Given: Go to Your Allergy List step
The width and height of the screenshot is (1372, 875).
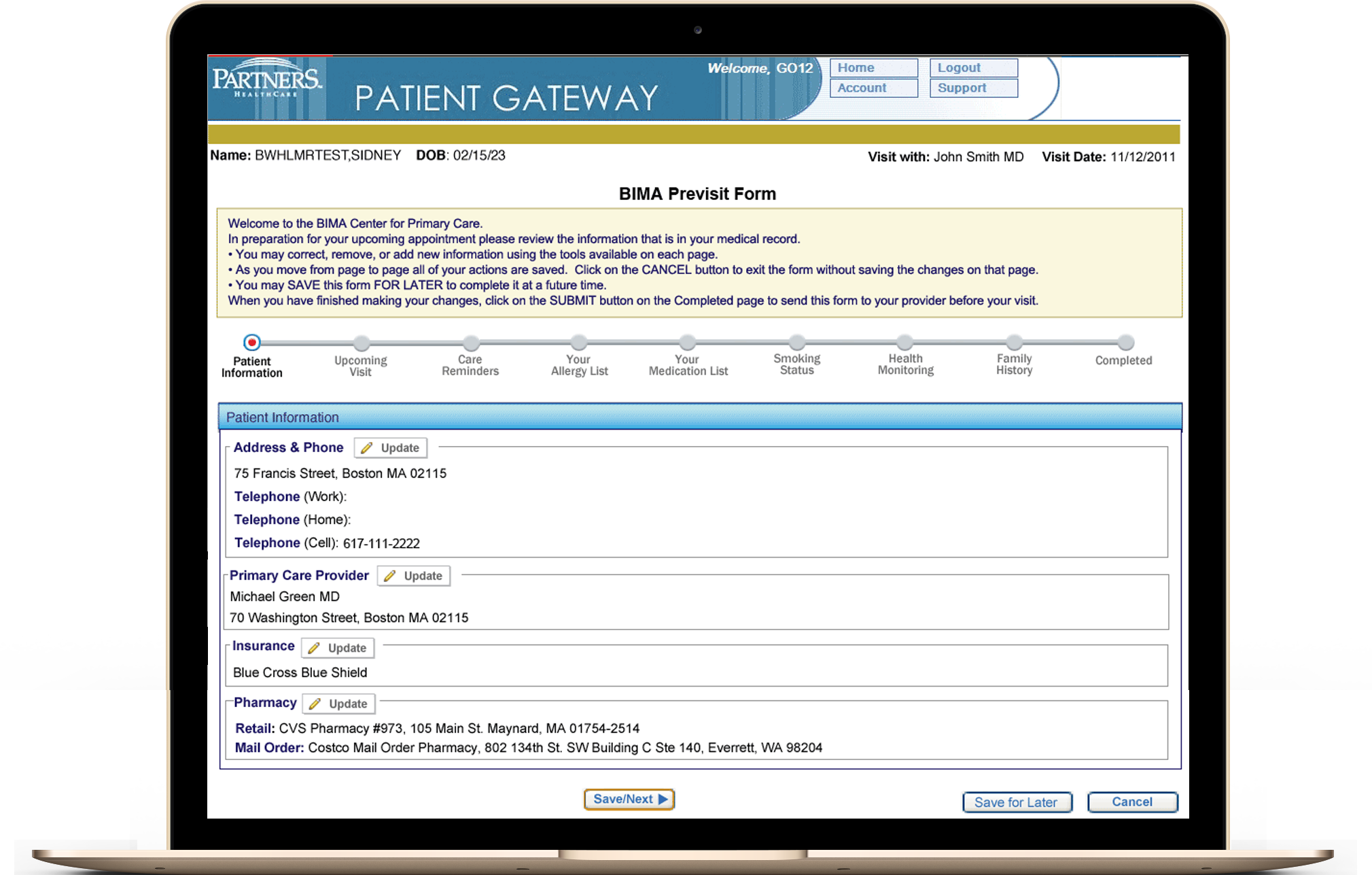Looking at the screenshot, I should pos(579,342).
